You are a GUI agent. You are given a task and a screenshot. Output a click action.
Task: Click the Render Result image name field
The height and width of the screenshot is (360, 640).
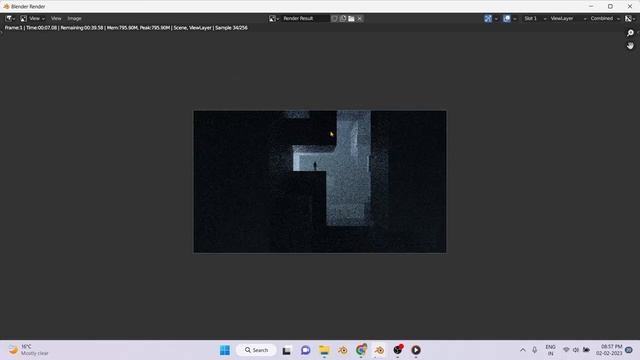click(x=305, y=18)
